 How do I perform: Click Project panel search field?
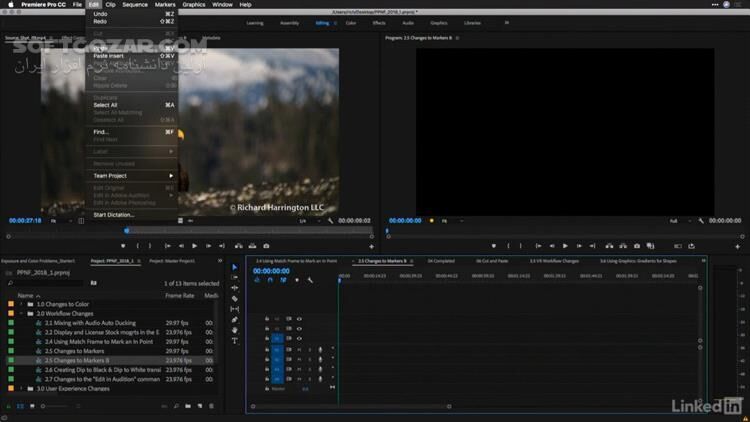click(45, 283)
